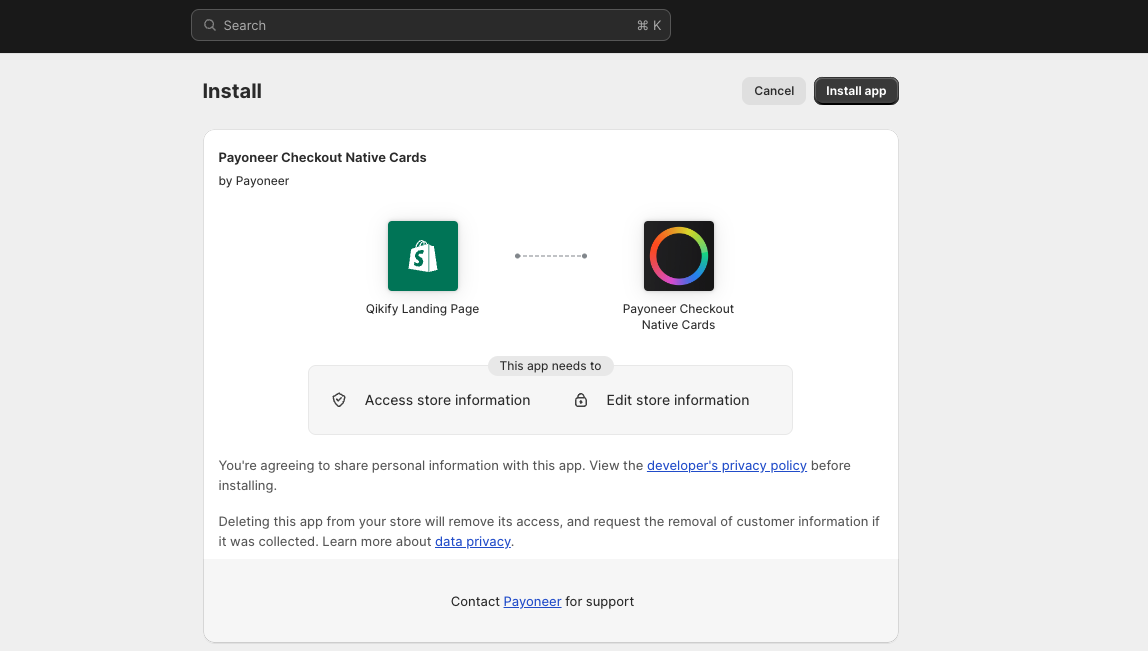
Task: Click the search magnifier icon
Action: (210, 25)
